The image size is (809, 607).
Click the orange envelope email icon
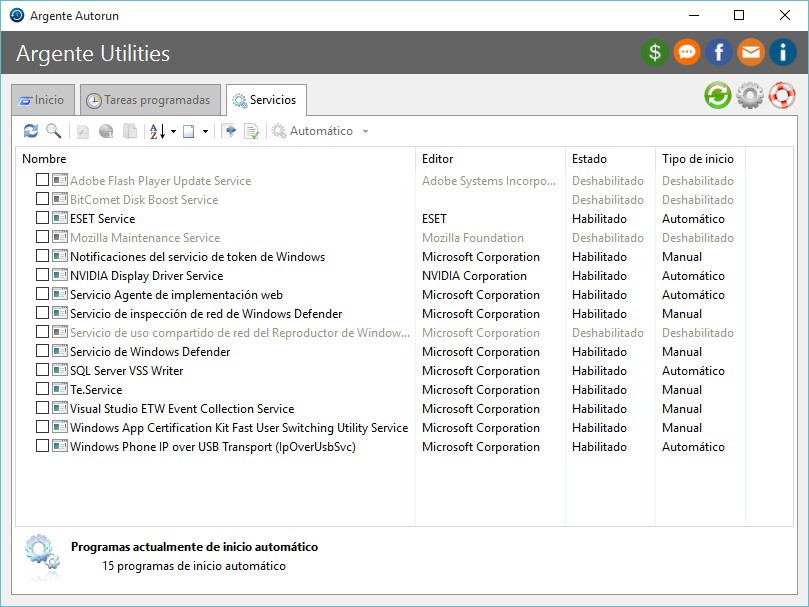click(750, 52)
